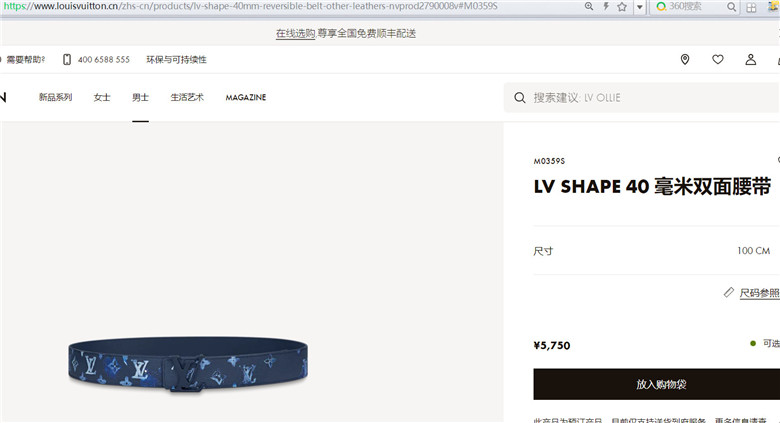The image size is (780, 423).
Task: Open the wishlist heart icon
Action: point(718,60)
